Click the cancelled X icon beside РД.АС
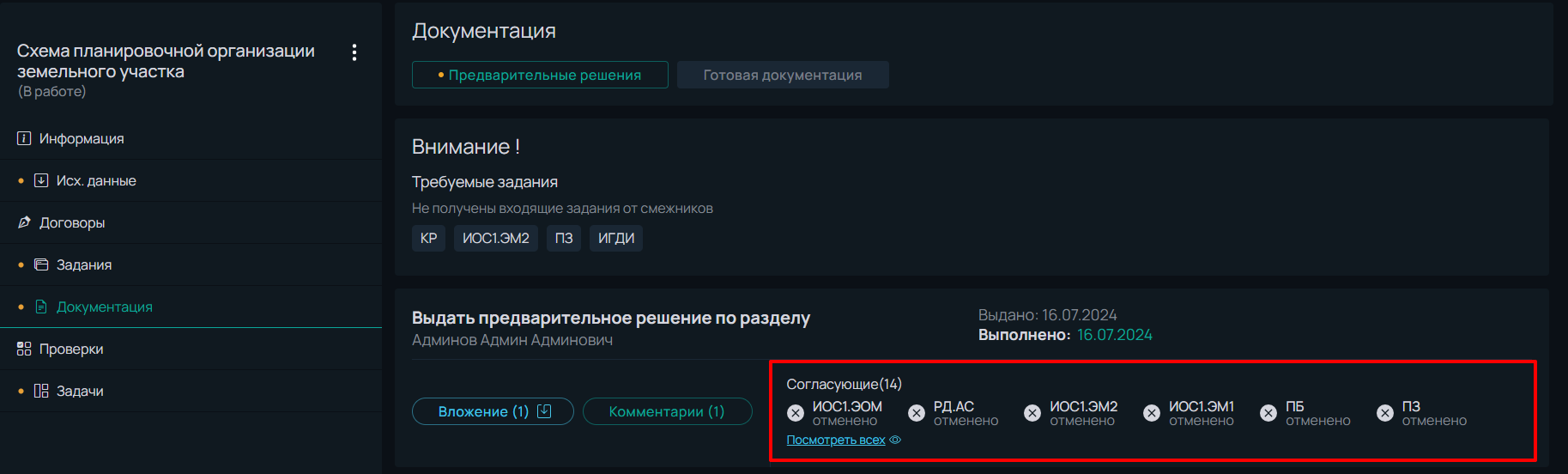 pos(917,413)
